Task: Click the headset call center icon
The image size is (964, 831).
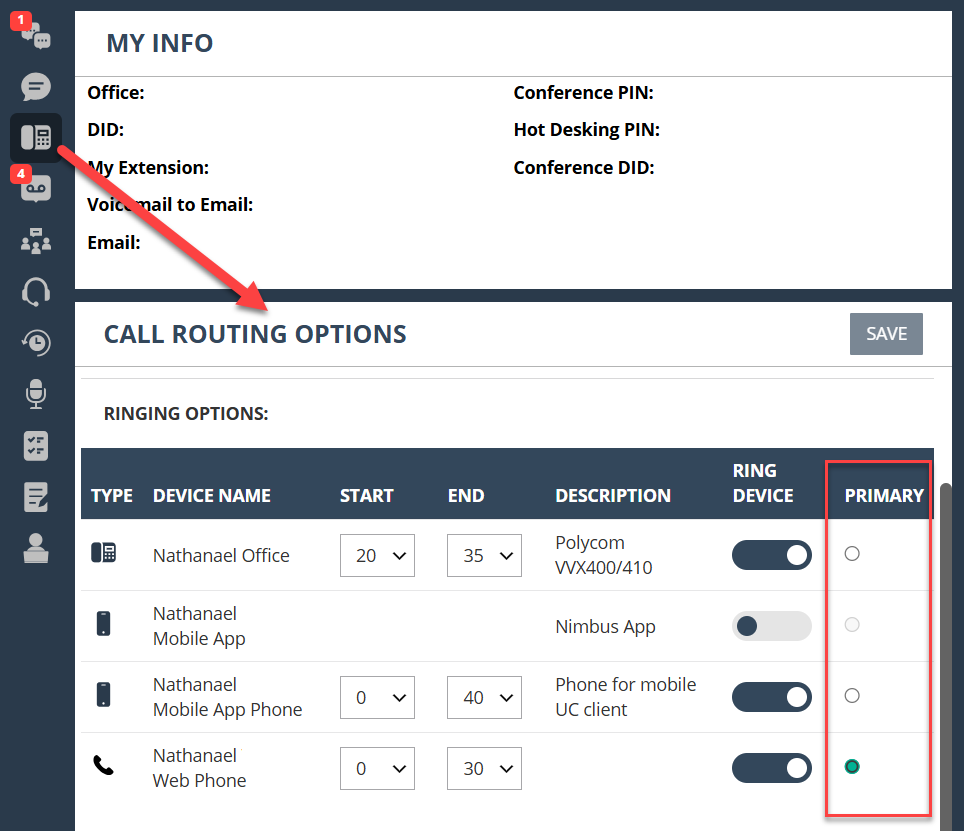Action: tap(36, 292)
